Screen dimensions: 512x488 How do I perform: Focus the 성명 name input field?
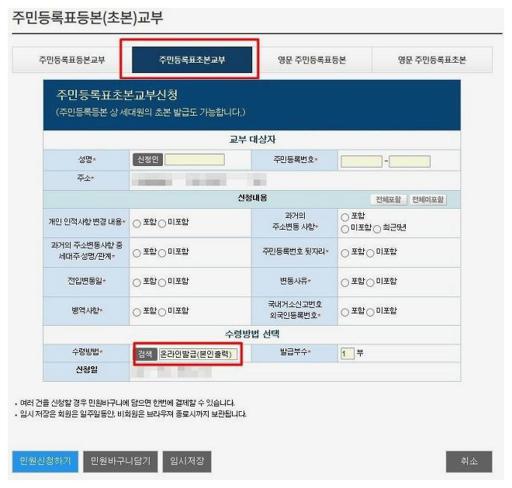(195, 159)
